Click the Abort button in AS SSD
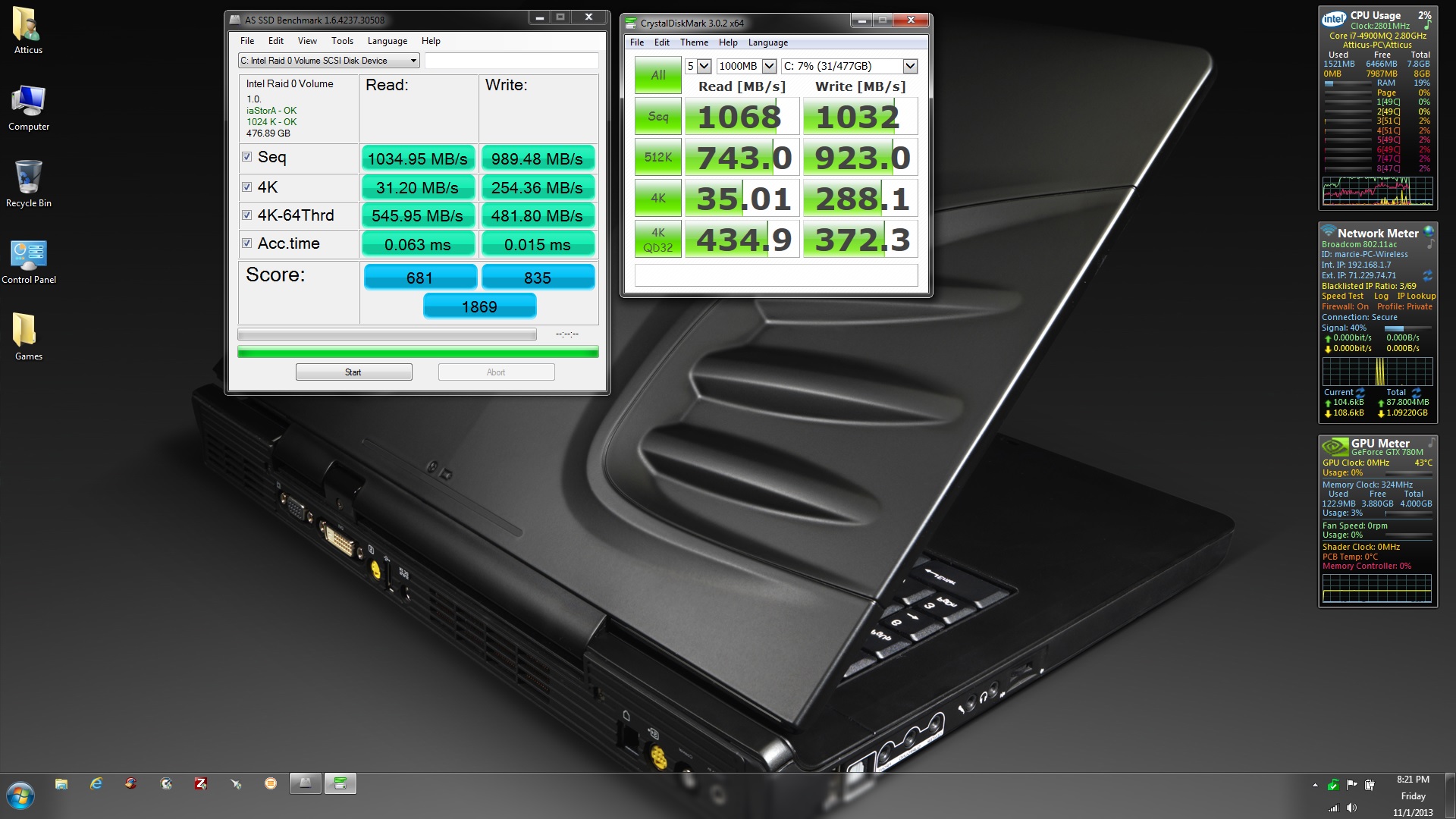The width and height of the screenshot is (1456, 819). [x=496, y=372]
